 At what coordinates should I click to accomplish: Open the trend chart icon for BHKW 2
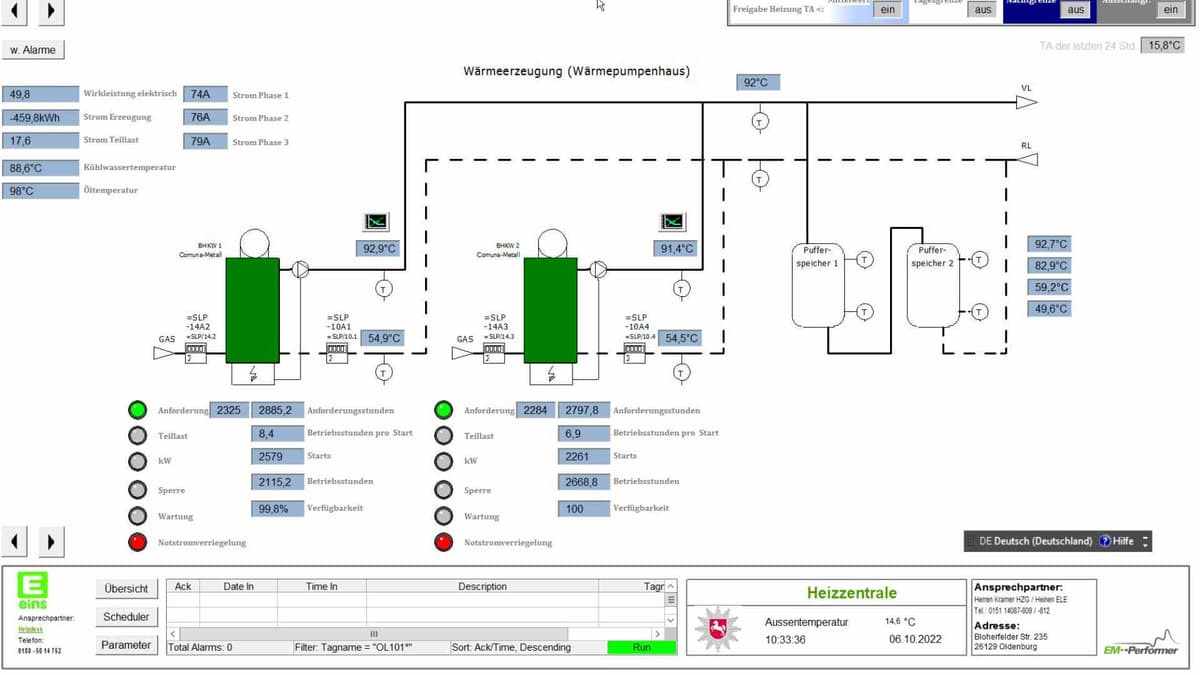pos(674,221)
